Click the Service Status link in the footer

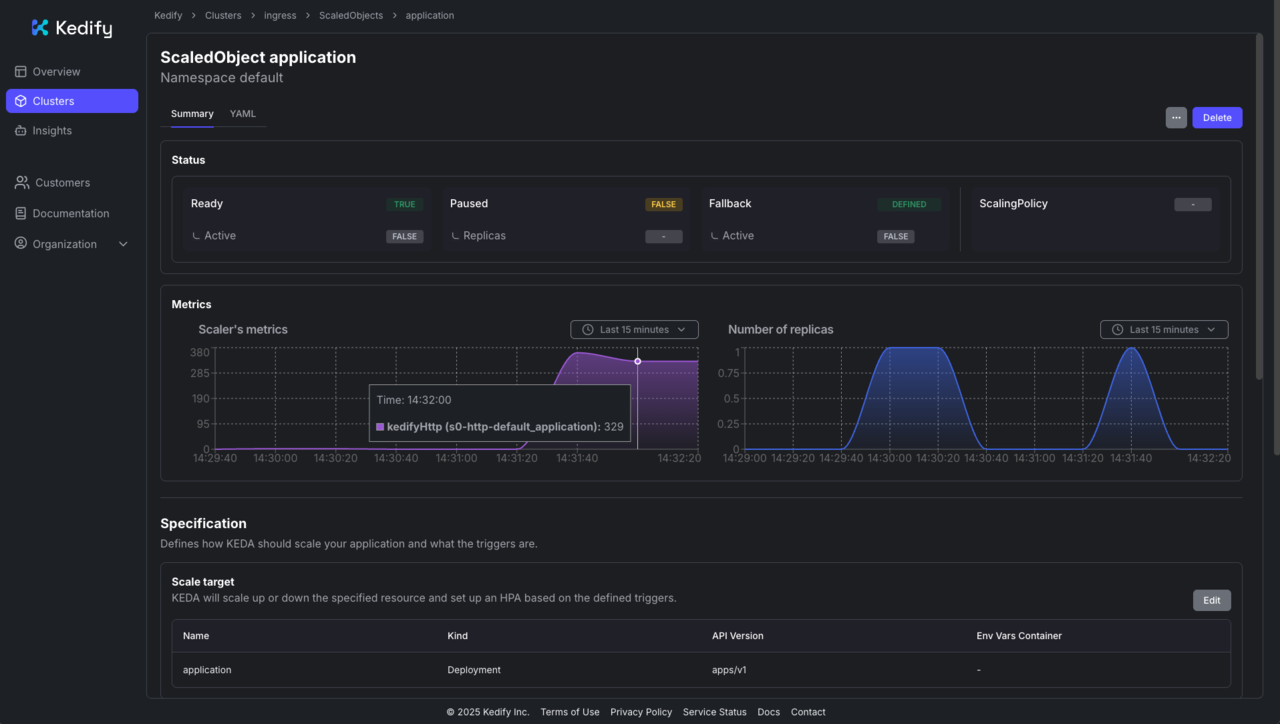click(x=714, y=711)
